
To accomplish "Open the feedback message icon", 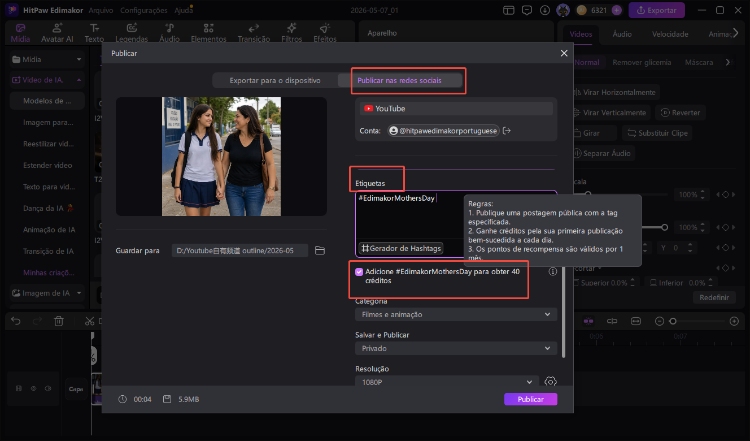I will click(527, 10).
